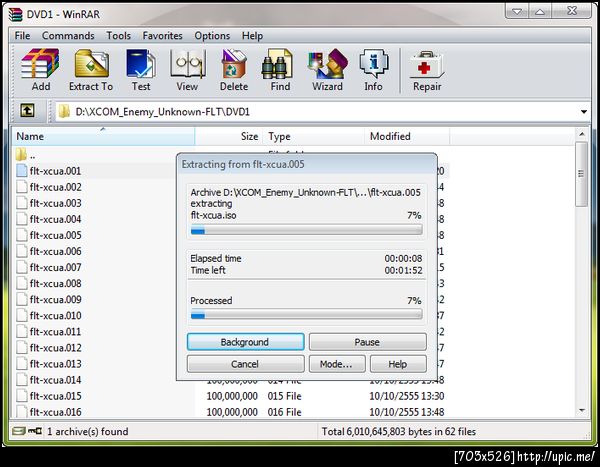
Task: Open the Favorites menu
Action: pos(163,36)
